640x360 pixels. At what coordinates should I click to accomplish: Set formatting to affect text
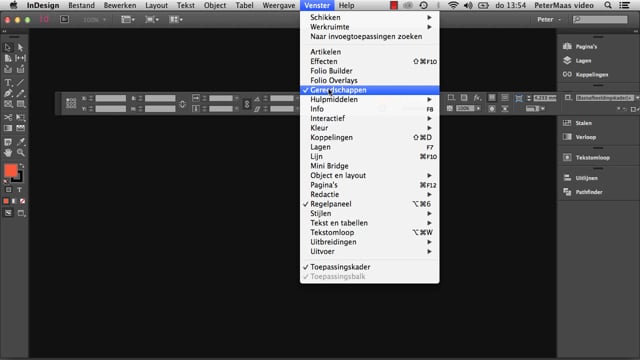coord(19,190)
